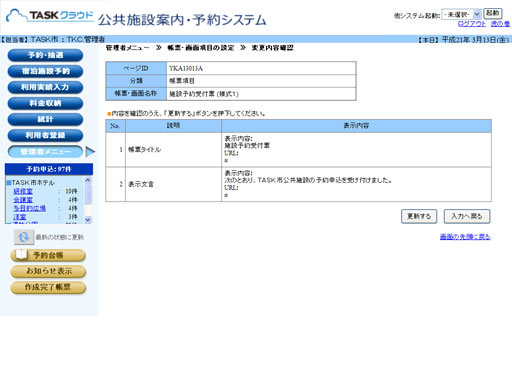Click the reservation list scroll-up arrow
The width and height of the screenshot is (512, 384).
pos(88,180)
